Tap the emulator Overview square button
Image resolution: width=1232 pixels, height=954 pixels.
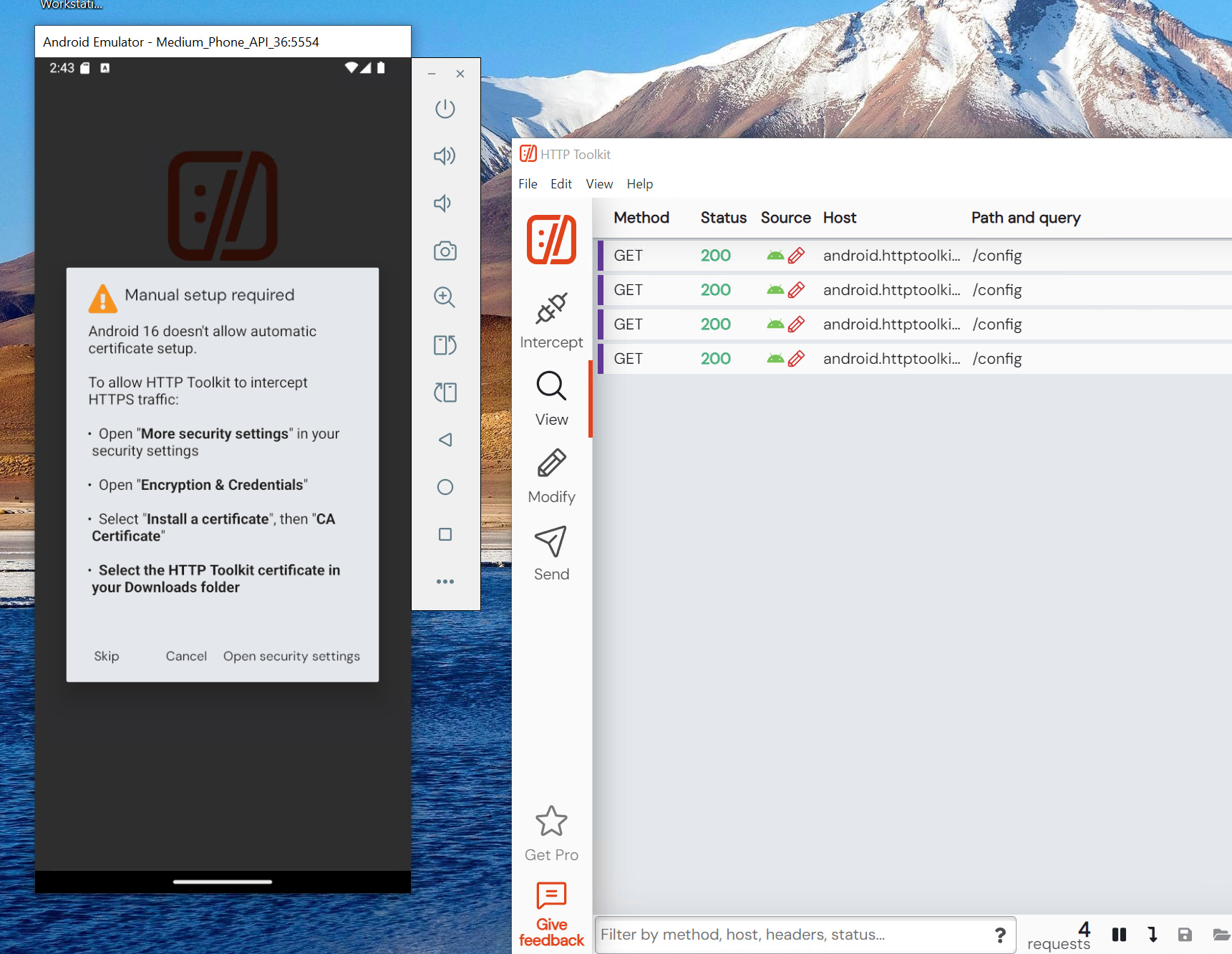(x=445, y=534)
